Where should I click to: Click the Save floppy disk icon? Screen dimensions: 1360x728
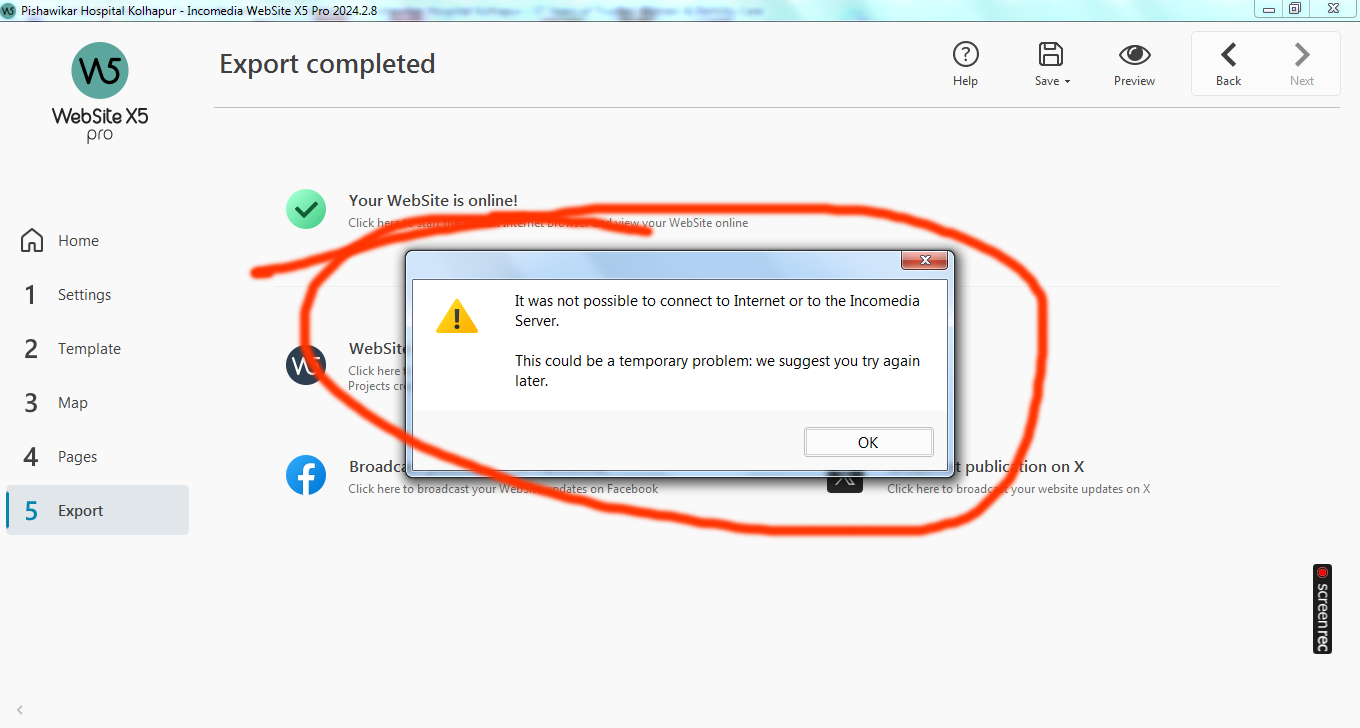pos(1050,54)
